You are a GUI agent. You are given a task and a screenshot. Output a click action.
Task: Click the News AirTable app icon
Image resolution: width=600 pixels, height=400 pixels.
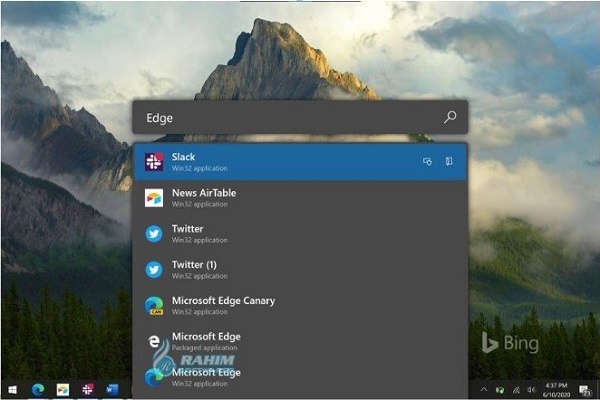click(x=154, y=198)
